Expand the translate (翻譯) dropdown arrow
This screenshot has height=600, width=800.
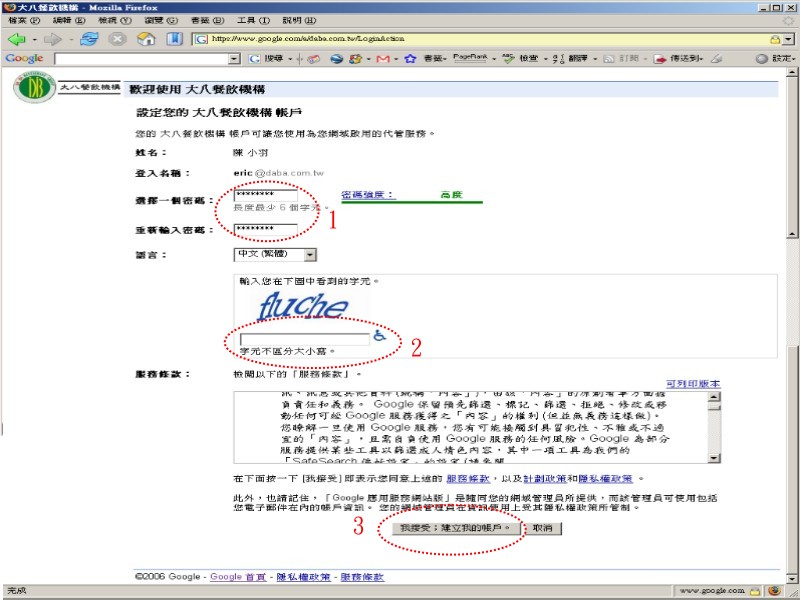click(595, 59)
